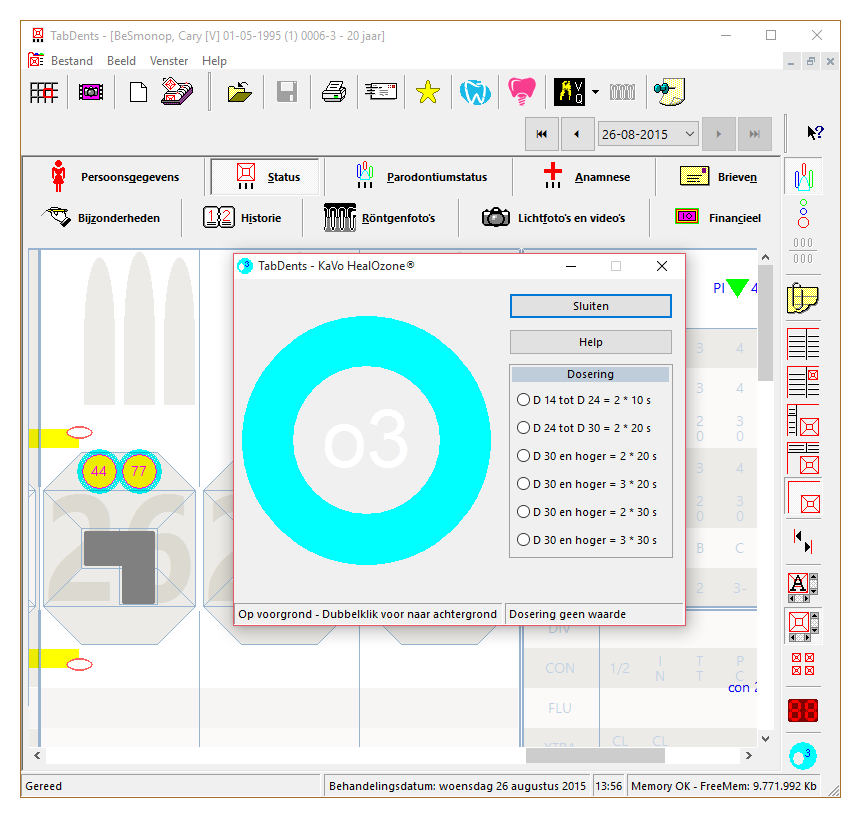Viewport: 861px width, 818px height.
Task: Open file with the folder icon
Action: (x=239, y=92)
